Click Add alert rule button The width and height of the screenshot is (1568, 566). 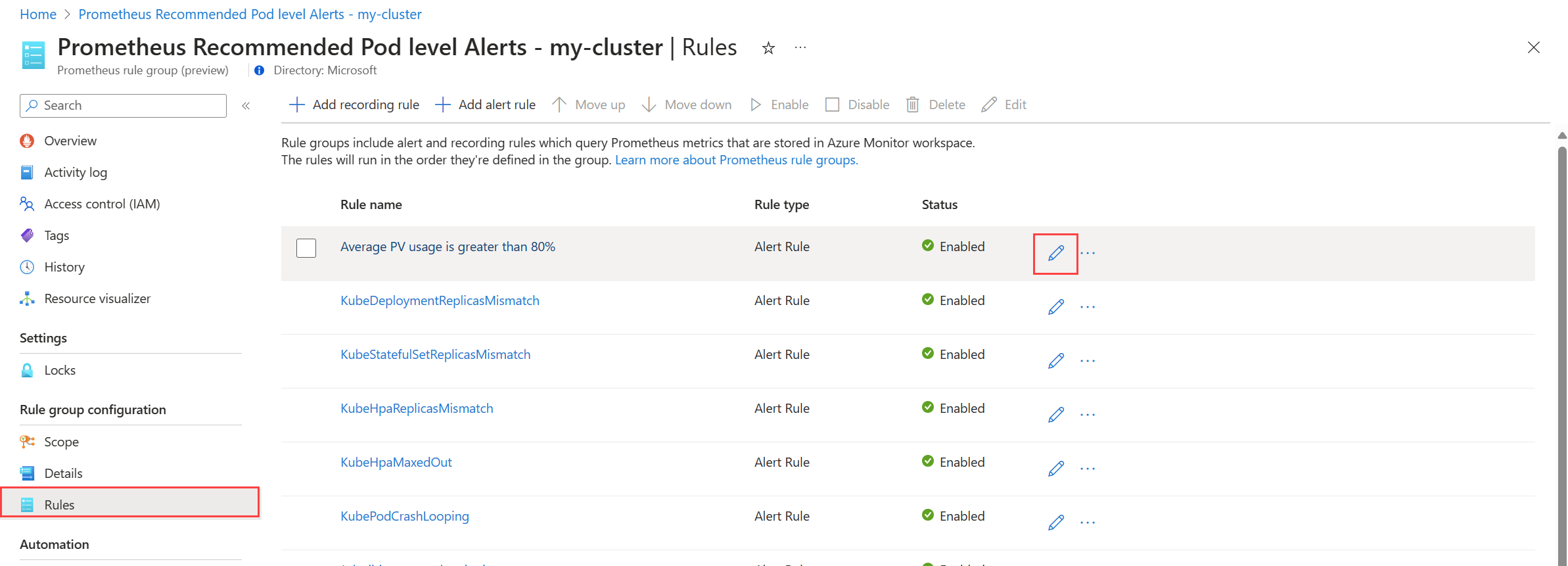486,105
